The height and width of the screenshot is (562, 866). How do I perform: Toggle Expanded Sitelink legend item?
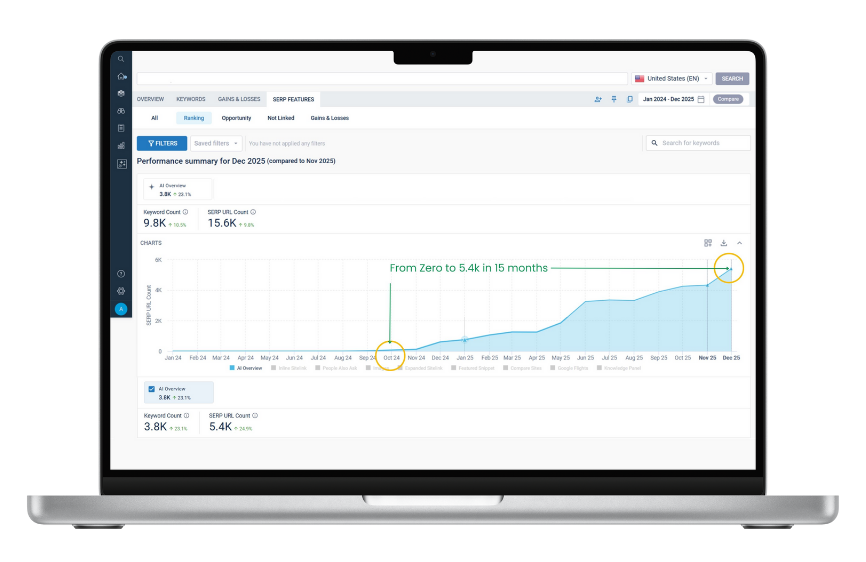click(x=420, y=368)
